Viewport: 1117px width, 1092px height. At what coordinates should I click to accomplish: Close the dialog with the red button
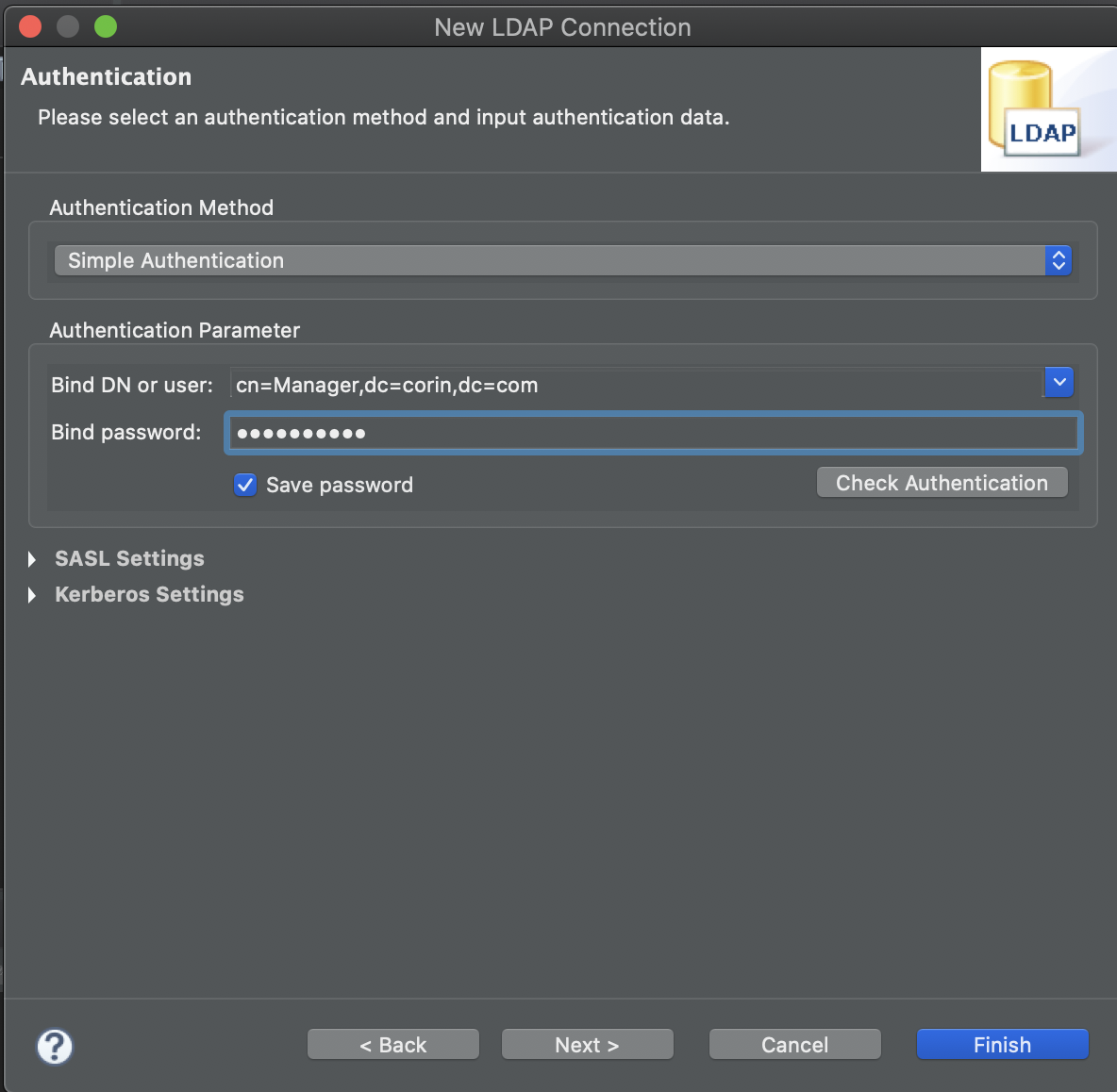(30, 27)
